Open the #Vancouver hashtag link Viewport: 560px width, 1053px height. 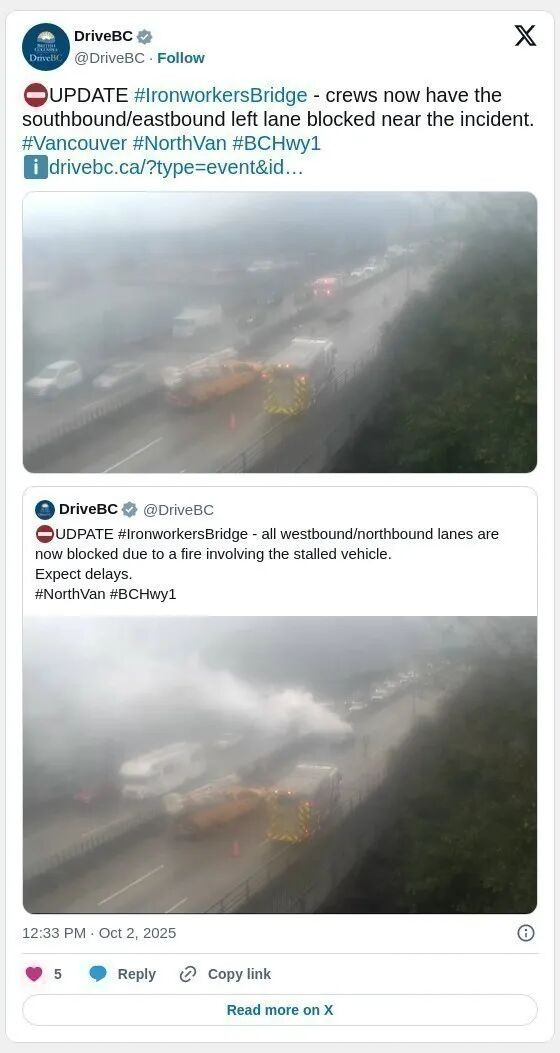click(75, 143)
